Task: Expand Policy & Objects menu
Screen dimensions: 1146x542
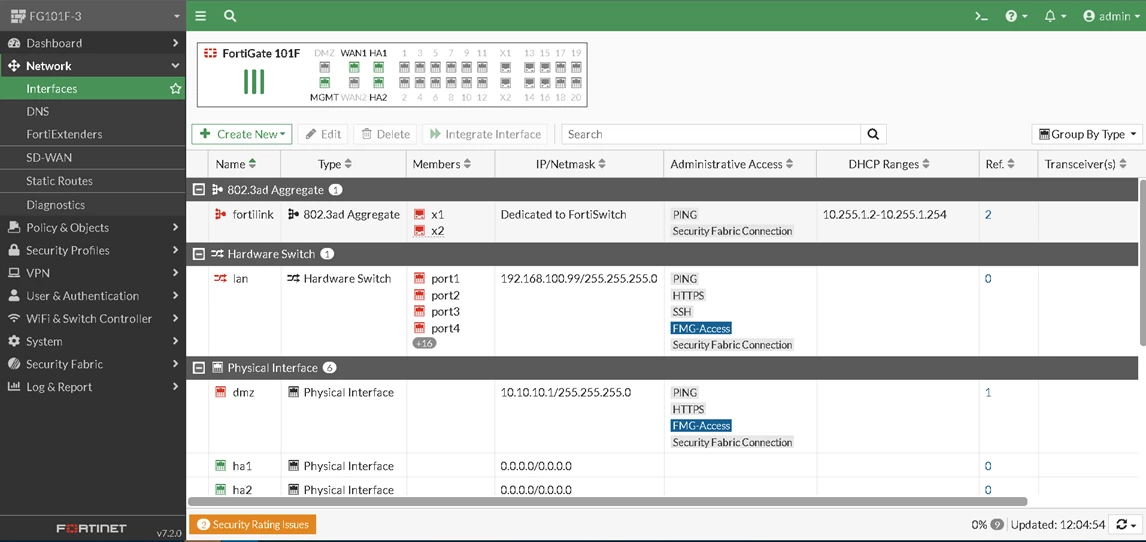Action: 93,227
